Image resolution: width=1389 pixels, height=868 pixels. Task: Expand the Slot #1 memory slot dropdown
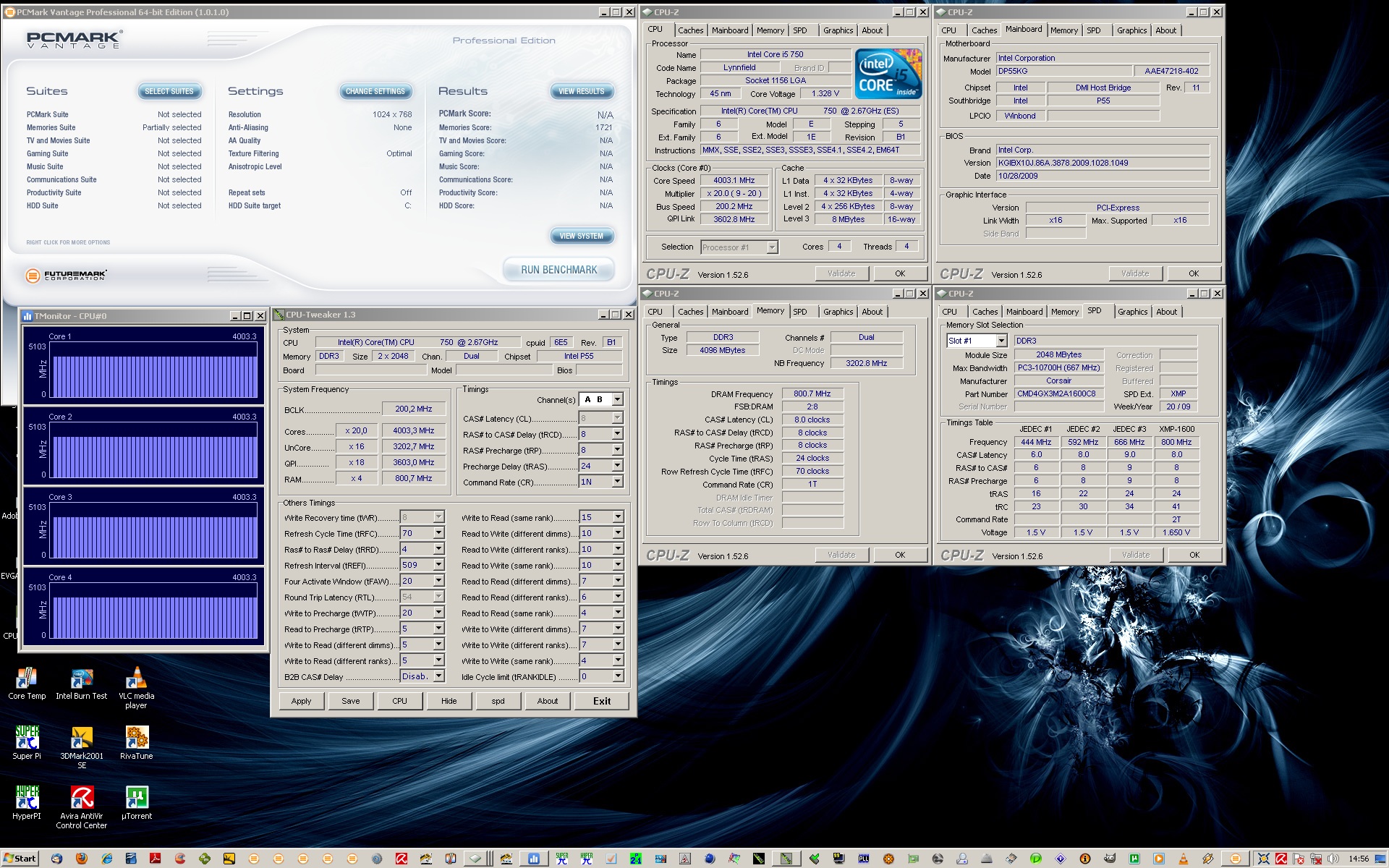[x=1001, y=341]
